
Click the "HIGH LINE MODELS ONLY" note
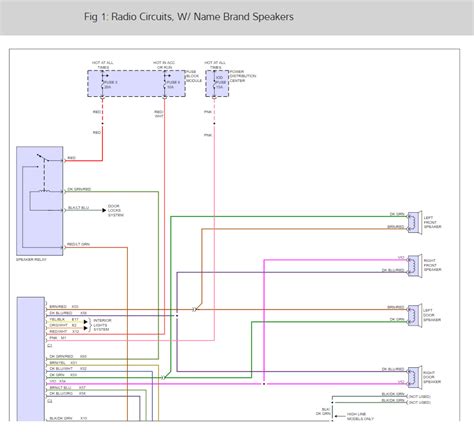(x=360, y=416)
